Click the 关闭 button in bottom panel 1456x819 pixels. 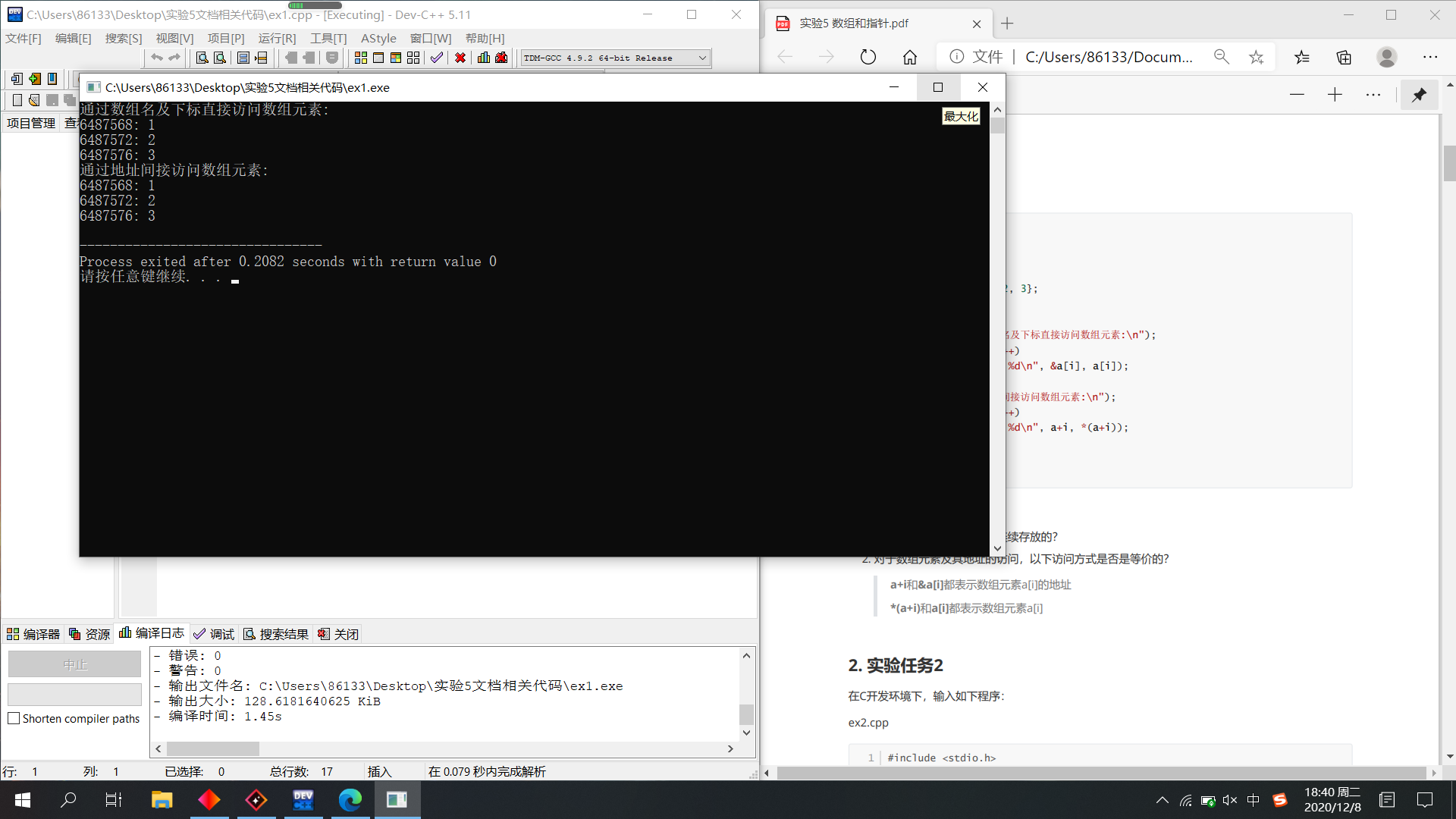(x=338, y=634)
